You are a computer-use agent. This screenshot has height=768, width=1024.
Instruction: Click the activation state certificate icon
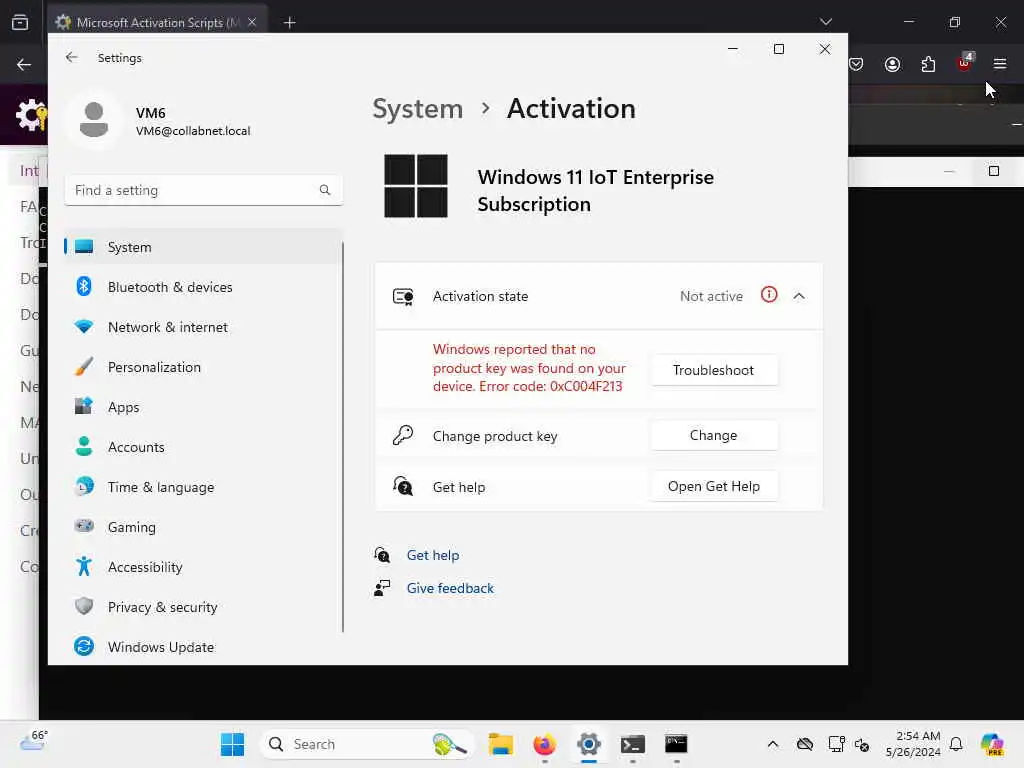(x=403, y=296)
